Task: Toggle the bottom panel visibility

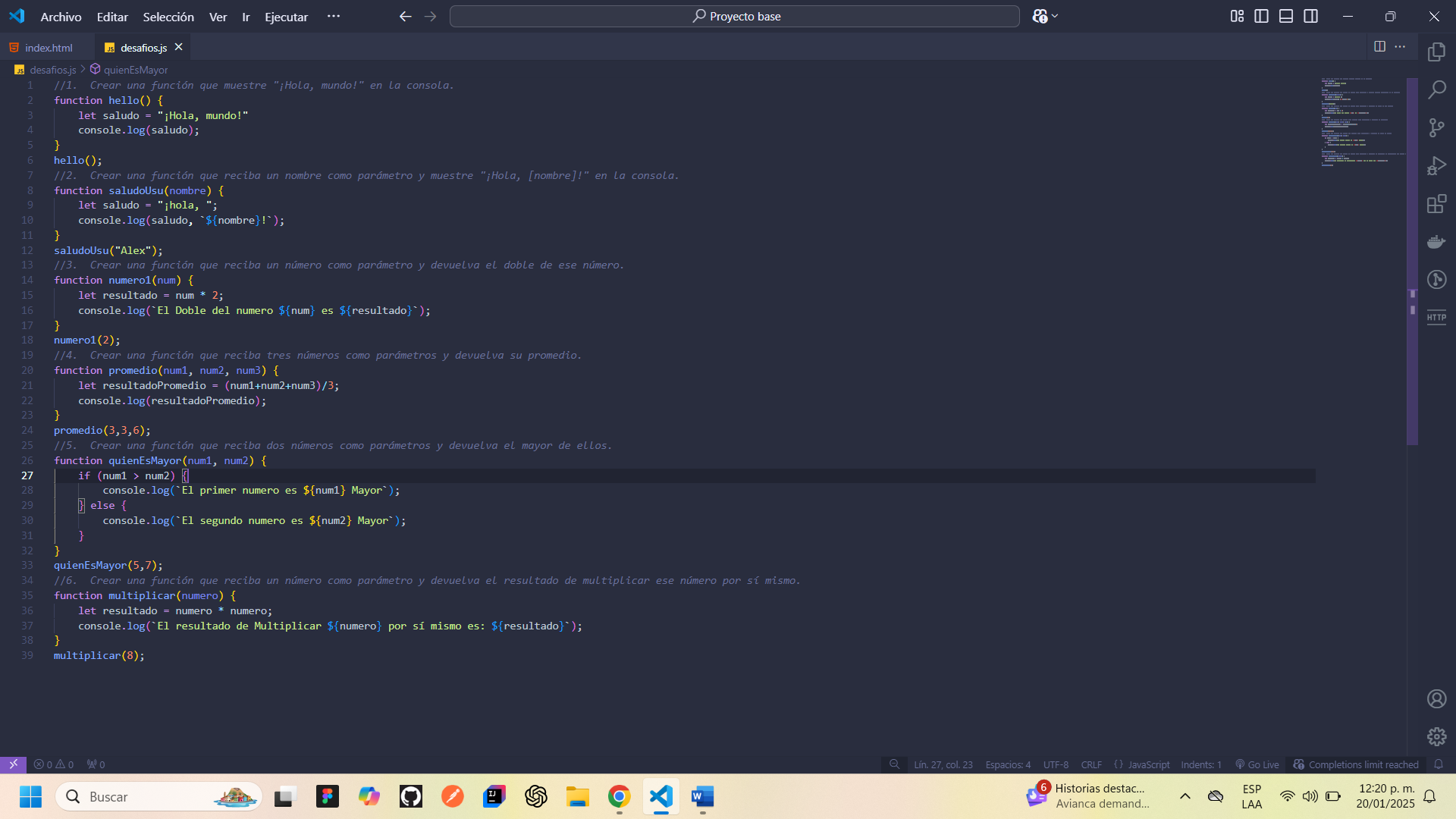Action: [1286, 16]
